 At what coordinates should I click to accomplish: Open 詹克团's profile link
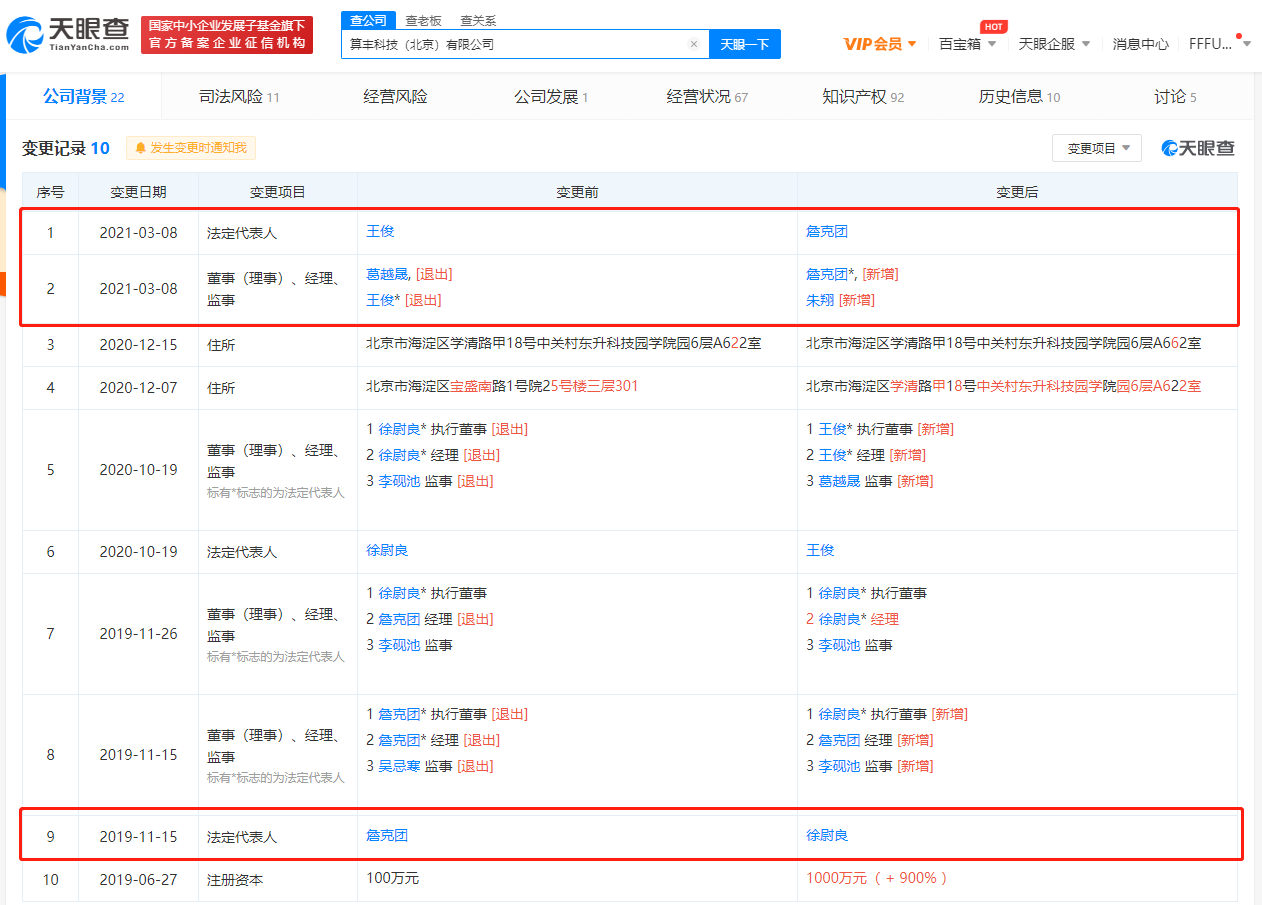pos(827,231)
